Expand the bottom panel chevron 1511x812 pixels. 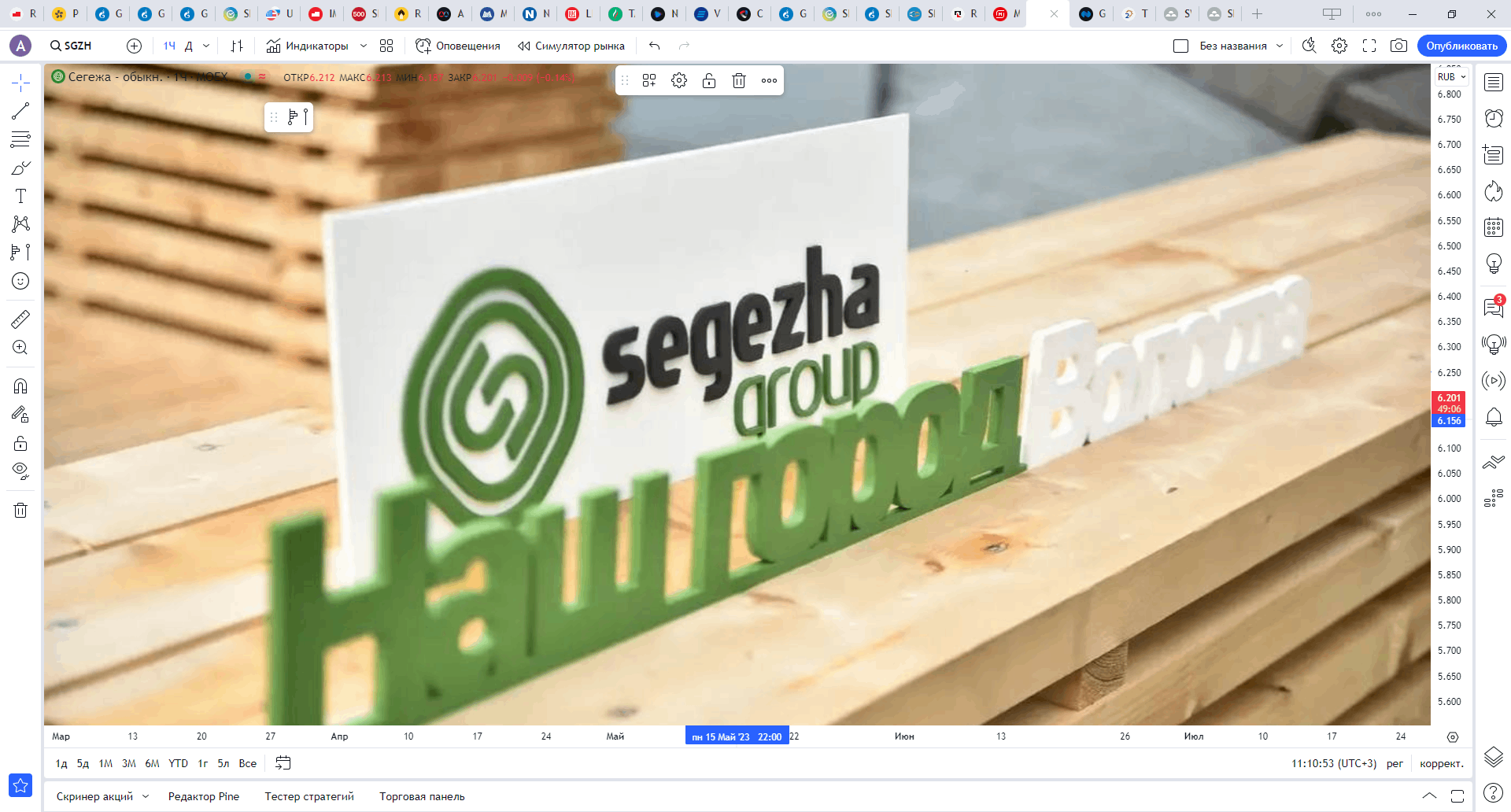click(1429, 795)
